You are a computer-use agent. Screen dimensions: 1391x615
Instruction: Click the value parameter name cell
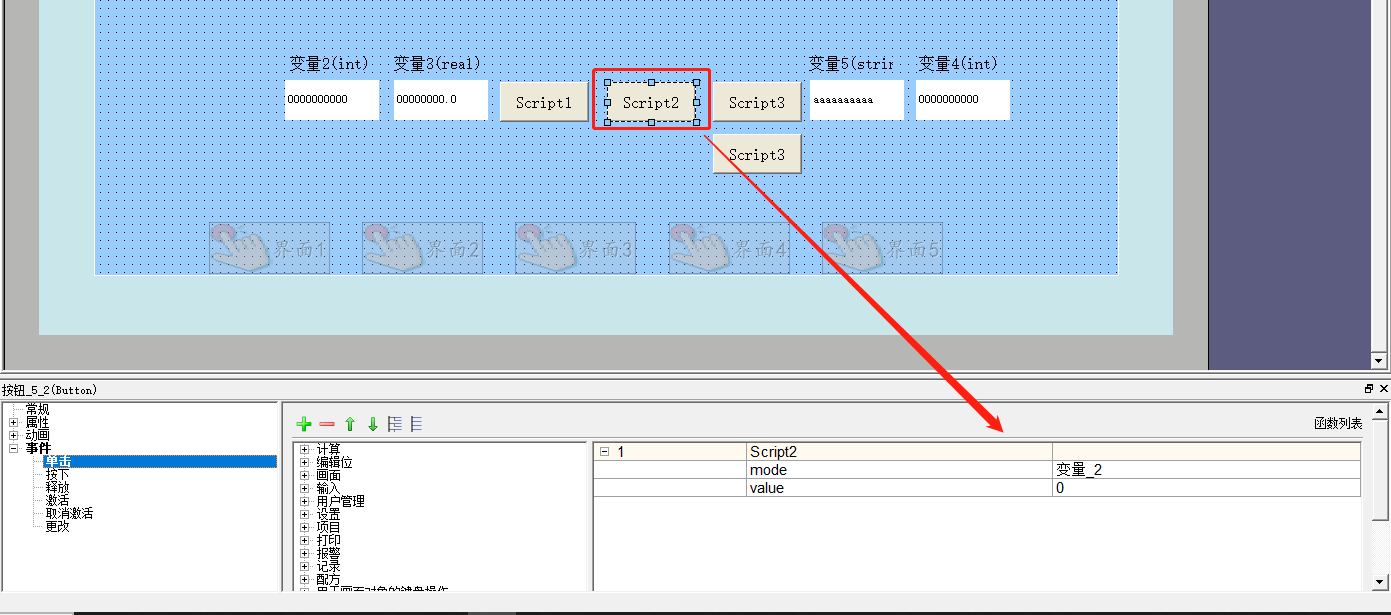click(x=899, y=488)
